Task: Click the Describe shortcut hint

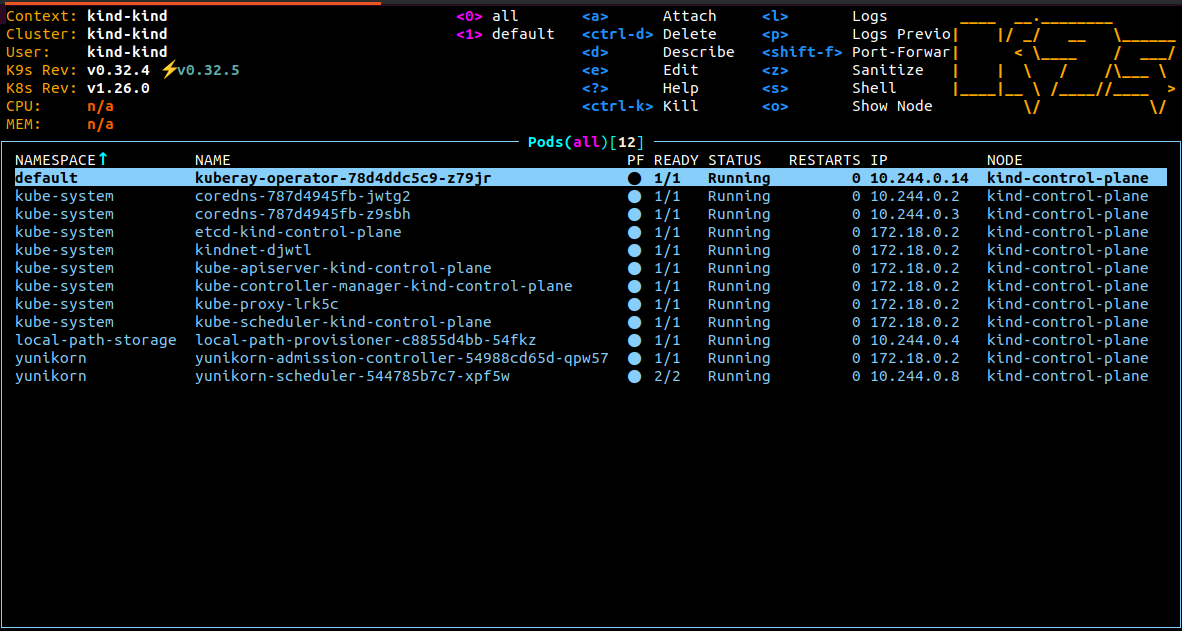Action: tap(698, 52)
